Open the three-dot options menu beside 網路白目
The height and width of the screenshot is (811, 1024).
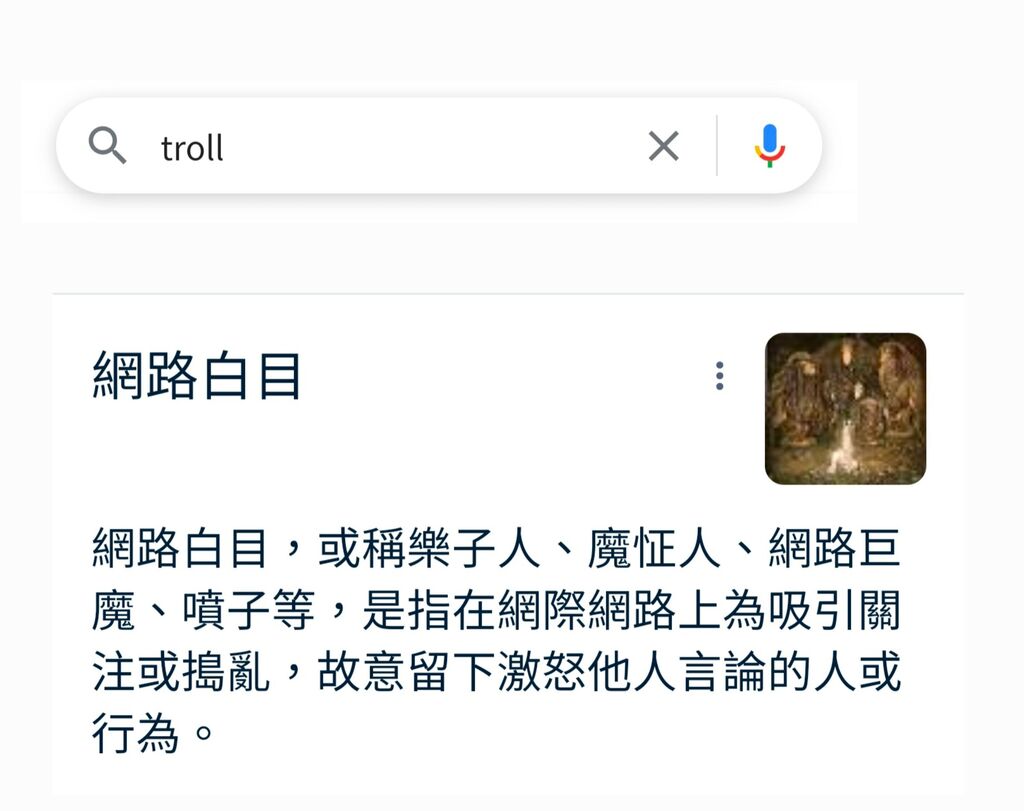[x=719, y=376]
